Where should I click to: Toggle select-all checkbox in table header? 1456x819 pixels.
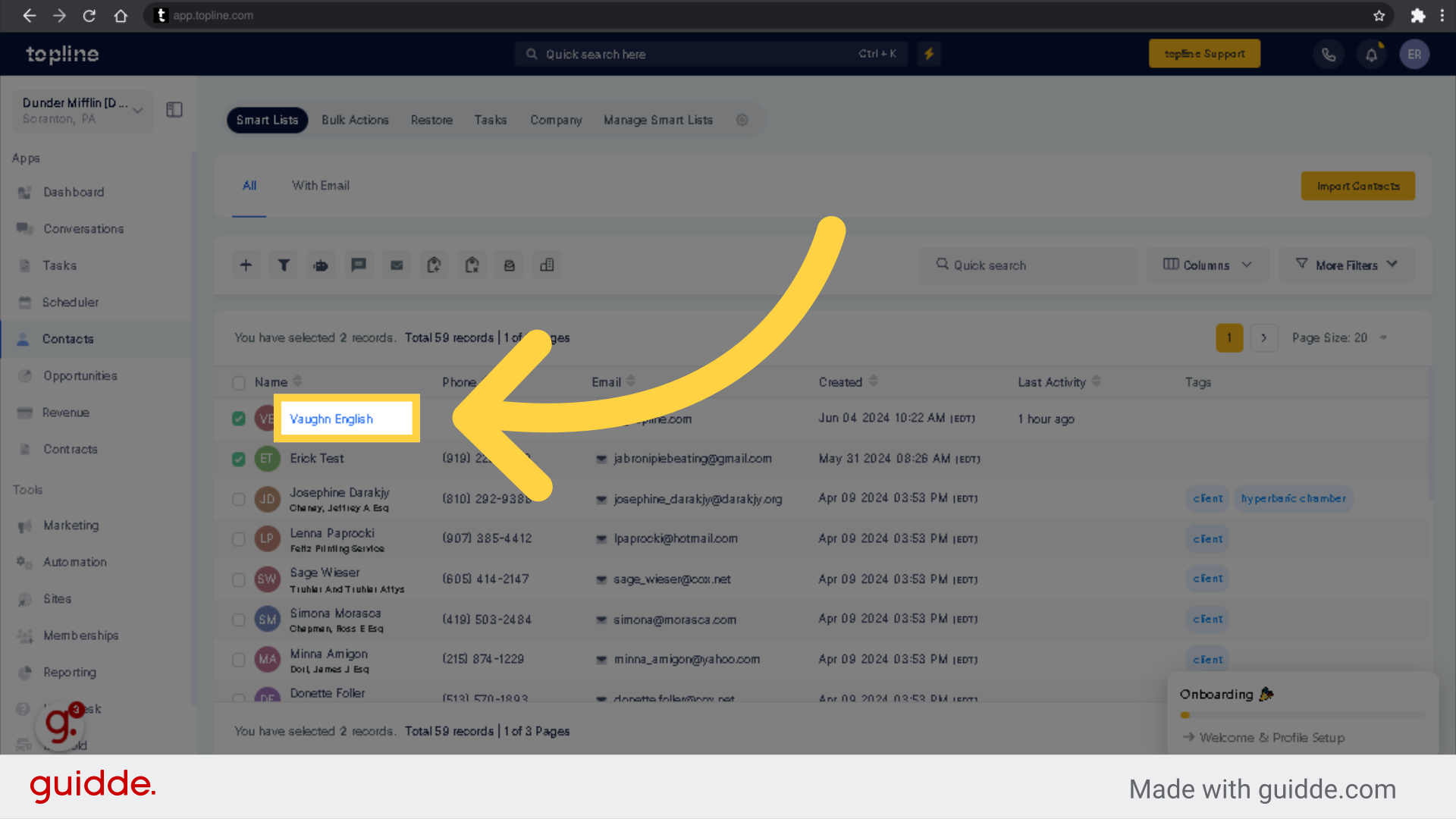[x=239, y=383]
